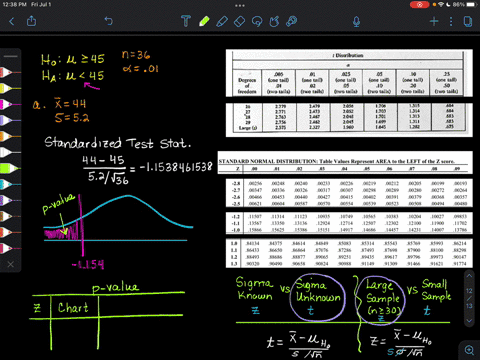Image resolution: width=480 pixels, height=360 pixels.
Task: Choose the yellow pen preset
Action: pos(8,88)
